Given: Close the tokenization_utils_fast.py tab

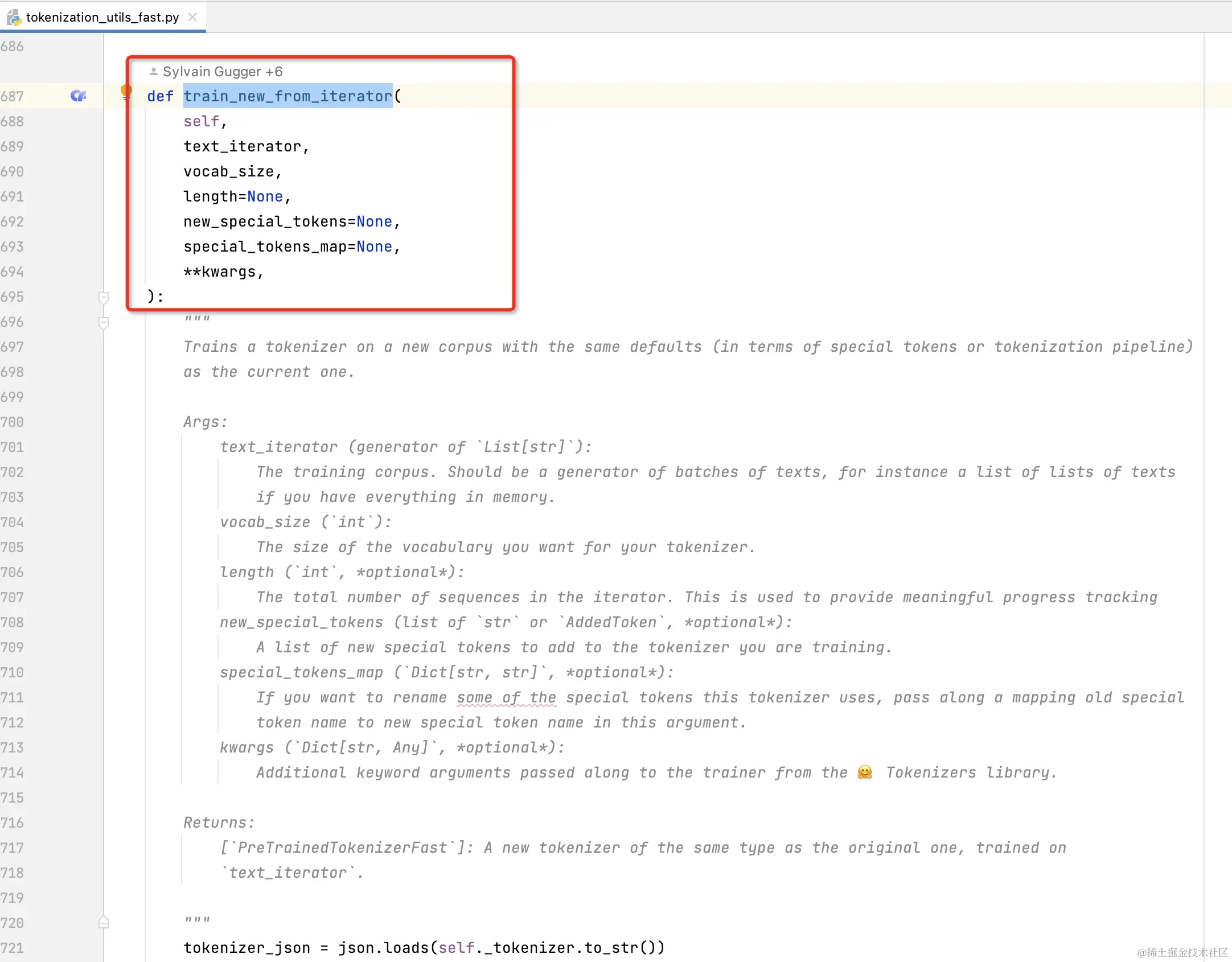Looking at the screenshot, I should (192, 17).
